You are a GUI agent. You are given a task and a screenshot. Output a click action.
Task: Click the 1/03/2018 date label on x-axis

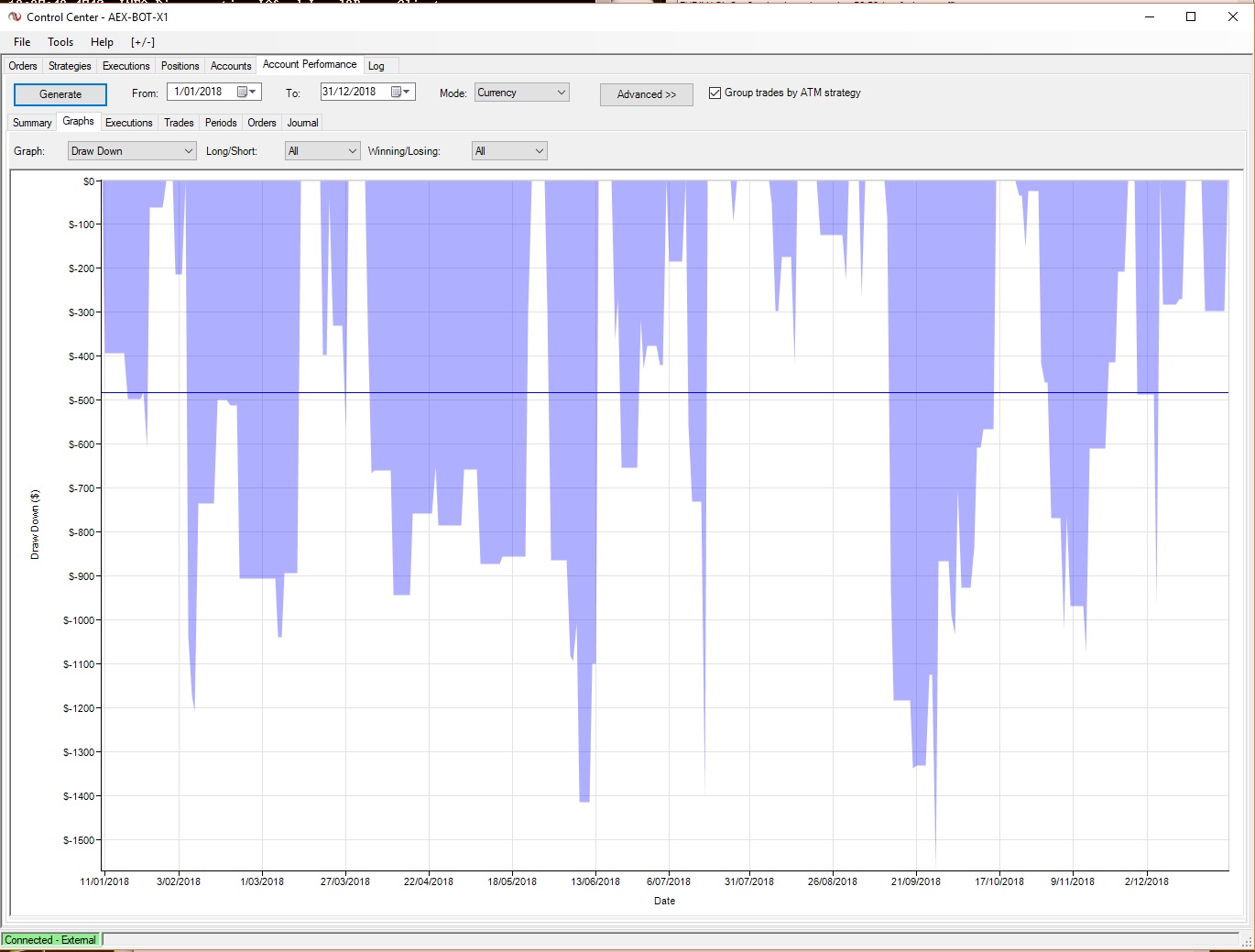point(262,881)
